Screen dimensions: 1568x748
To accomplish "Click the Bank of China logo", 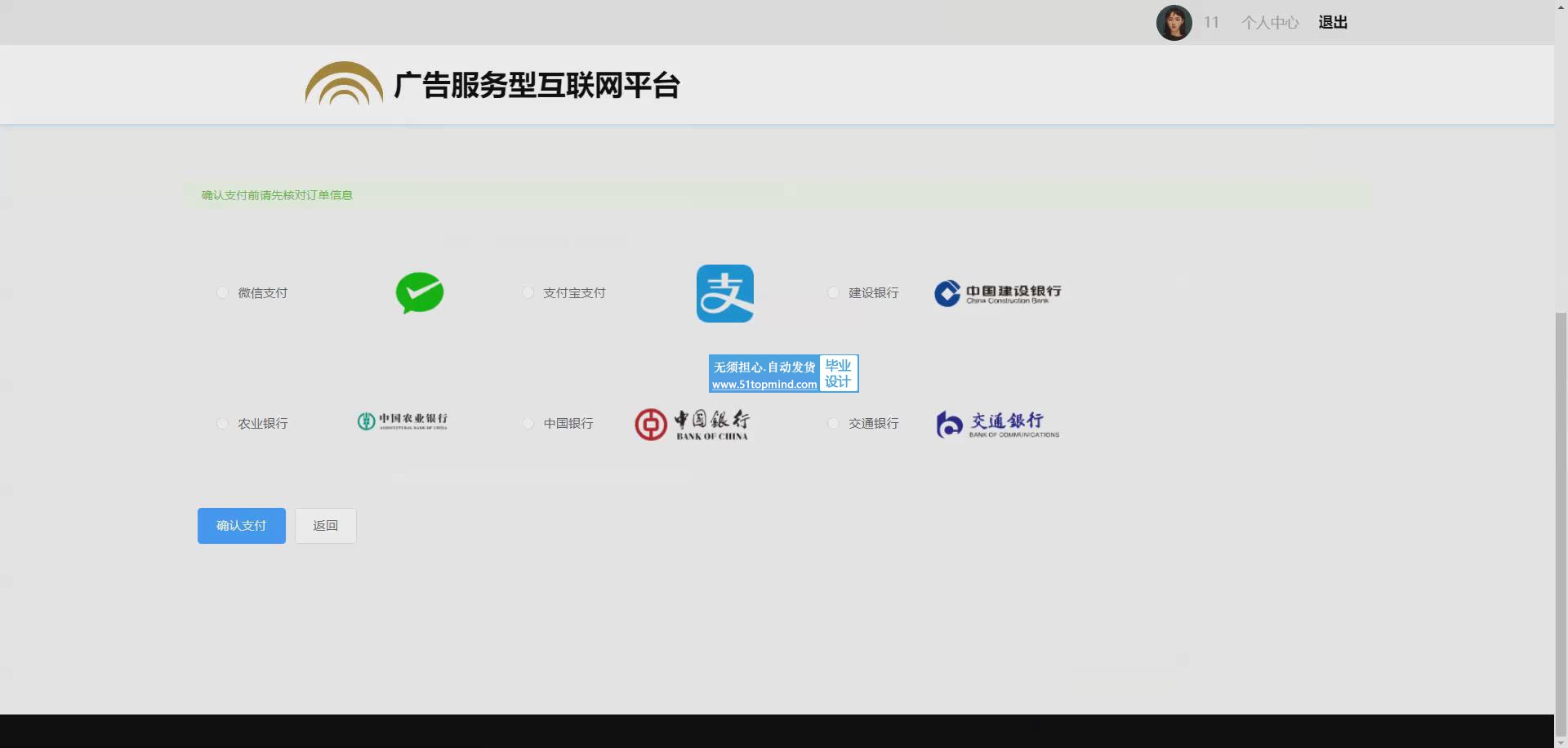I will [692, 425].
